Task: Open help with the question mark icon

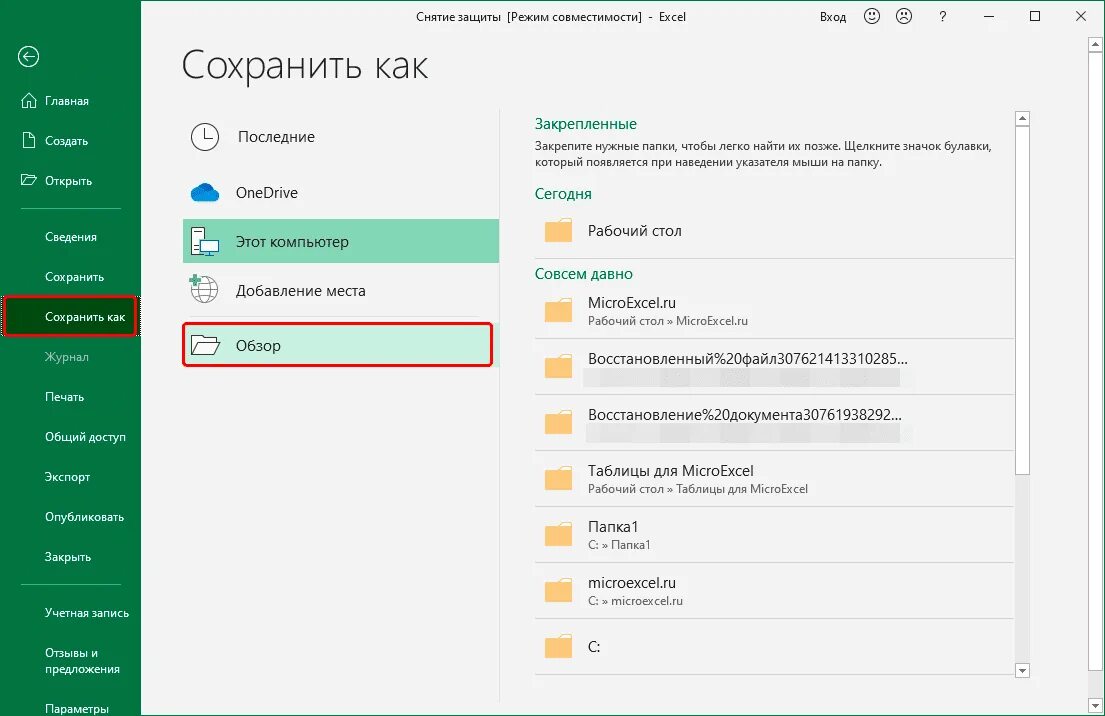Action: click(942, 16)
